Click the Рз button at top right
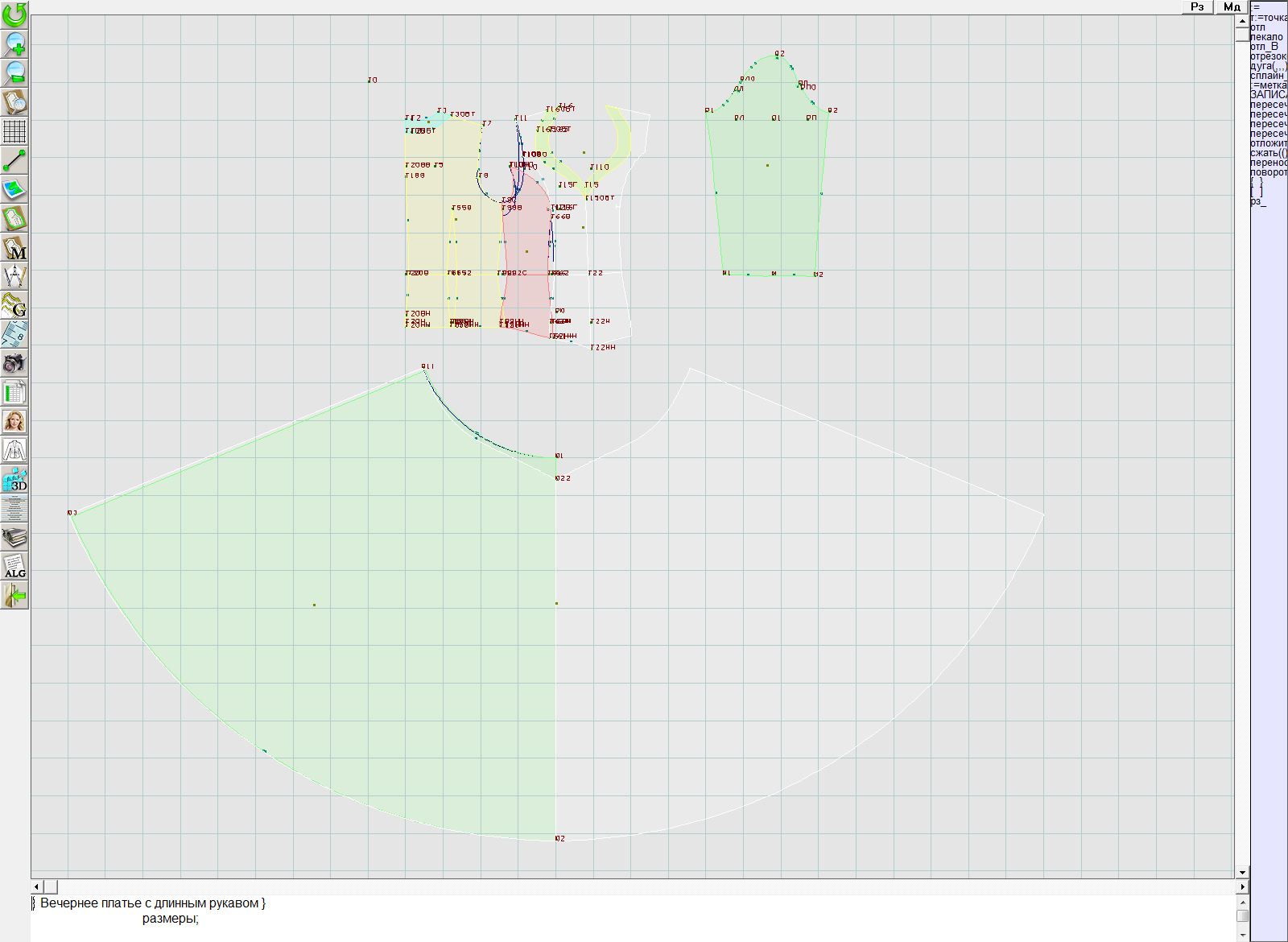This screenshot has width=1288, height=942. tap(1197, 7)
